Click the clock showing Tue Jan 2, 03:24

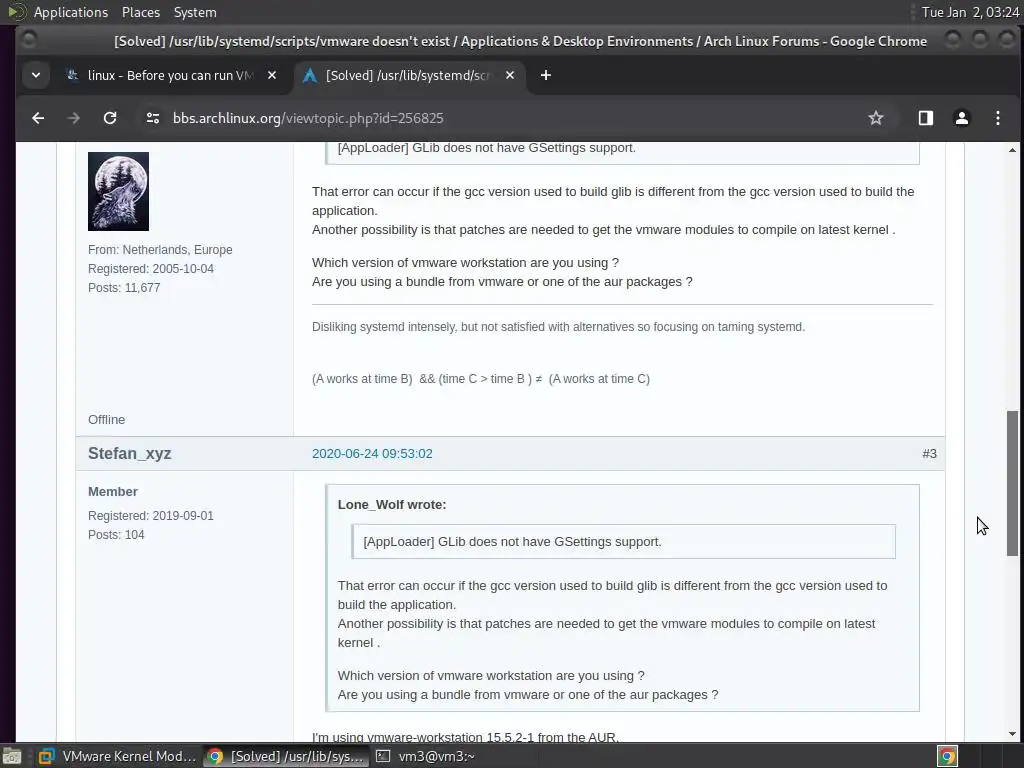(970, 12)
